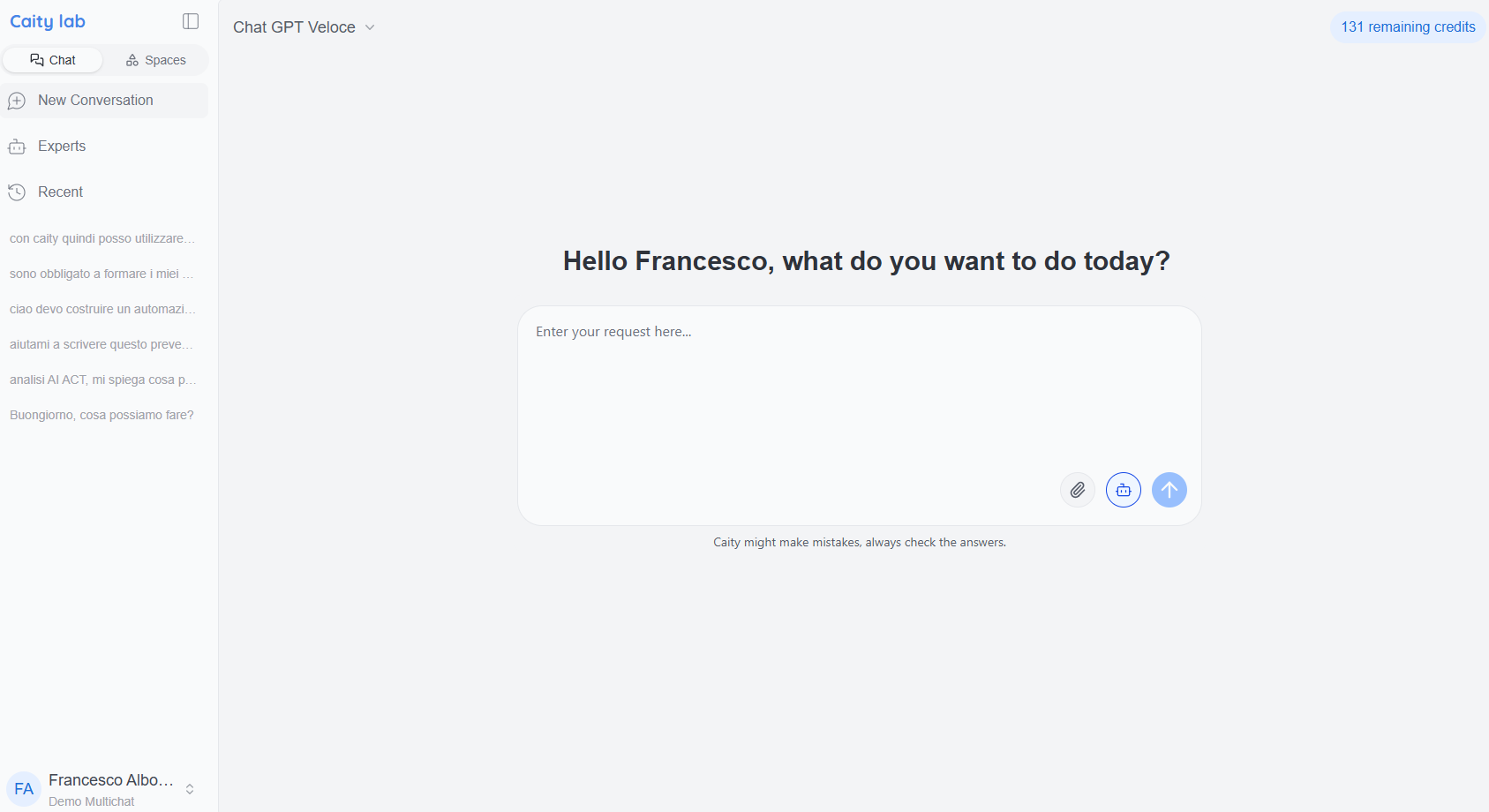The image size is (1489, 812).
Task: Open the Francesco Albo… account menu
Action: [x=104, y=789]
